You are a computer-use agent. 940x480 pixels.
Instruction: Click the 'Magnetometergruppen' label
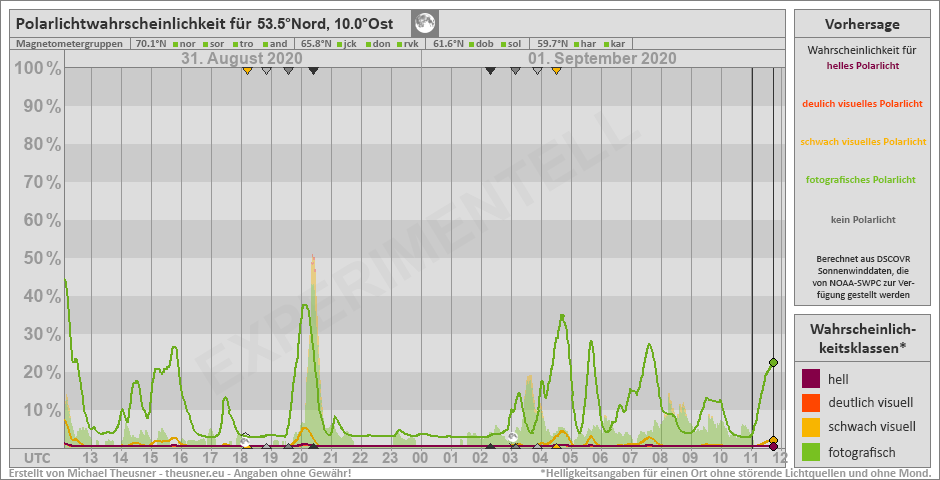(70, 44)
